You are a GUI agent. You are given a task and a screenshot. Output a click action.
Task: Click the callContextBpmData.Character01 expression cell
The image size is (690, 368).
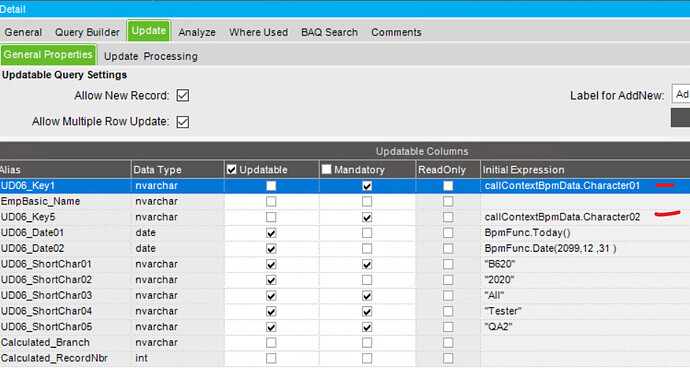click(x=585, y=186)
